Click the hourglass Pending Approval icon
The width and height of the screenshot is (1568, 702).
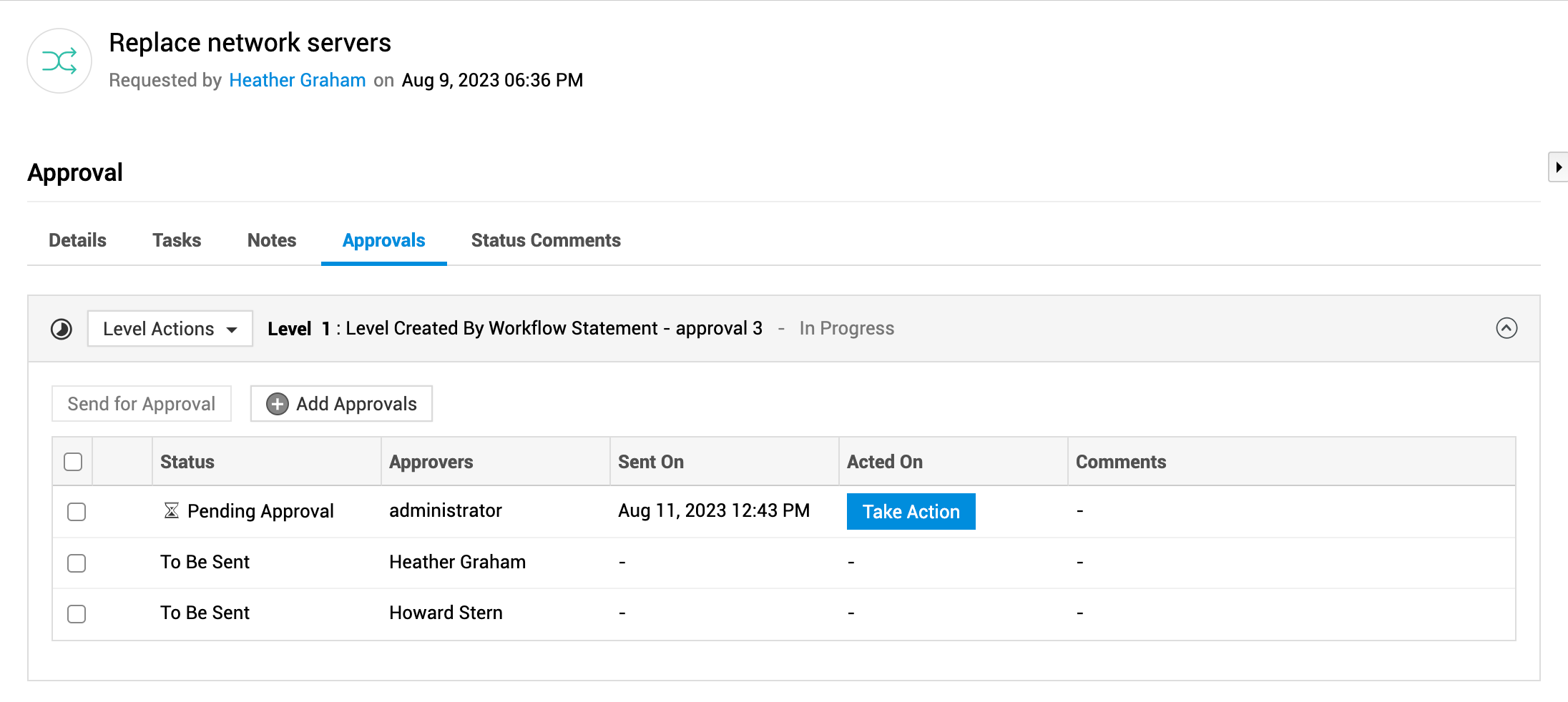coord(172,510)
